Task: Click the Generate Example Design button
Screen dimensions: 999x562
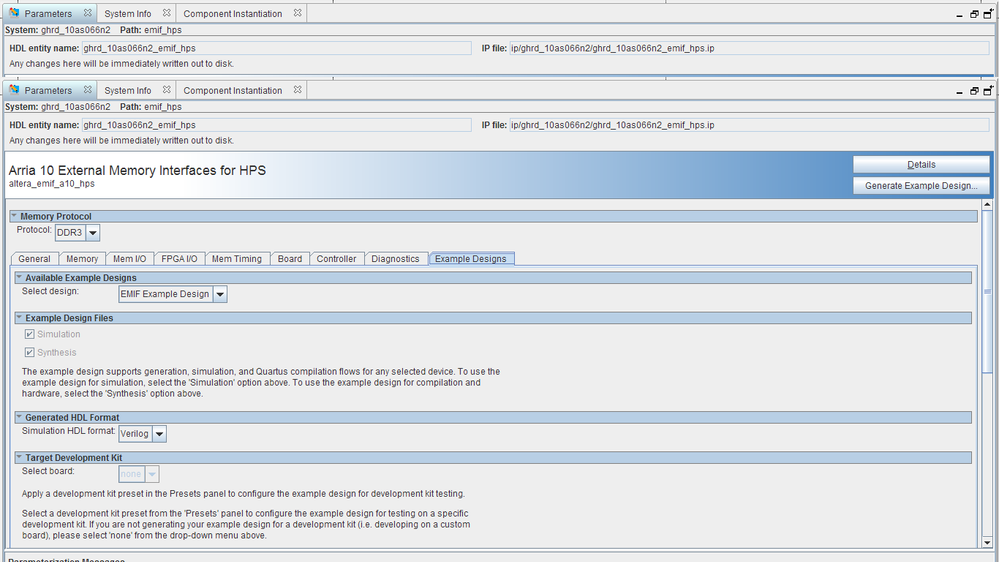Action: (921, 185)
